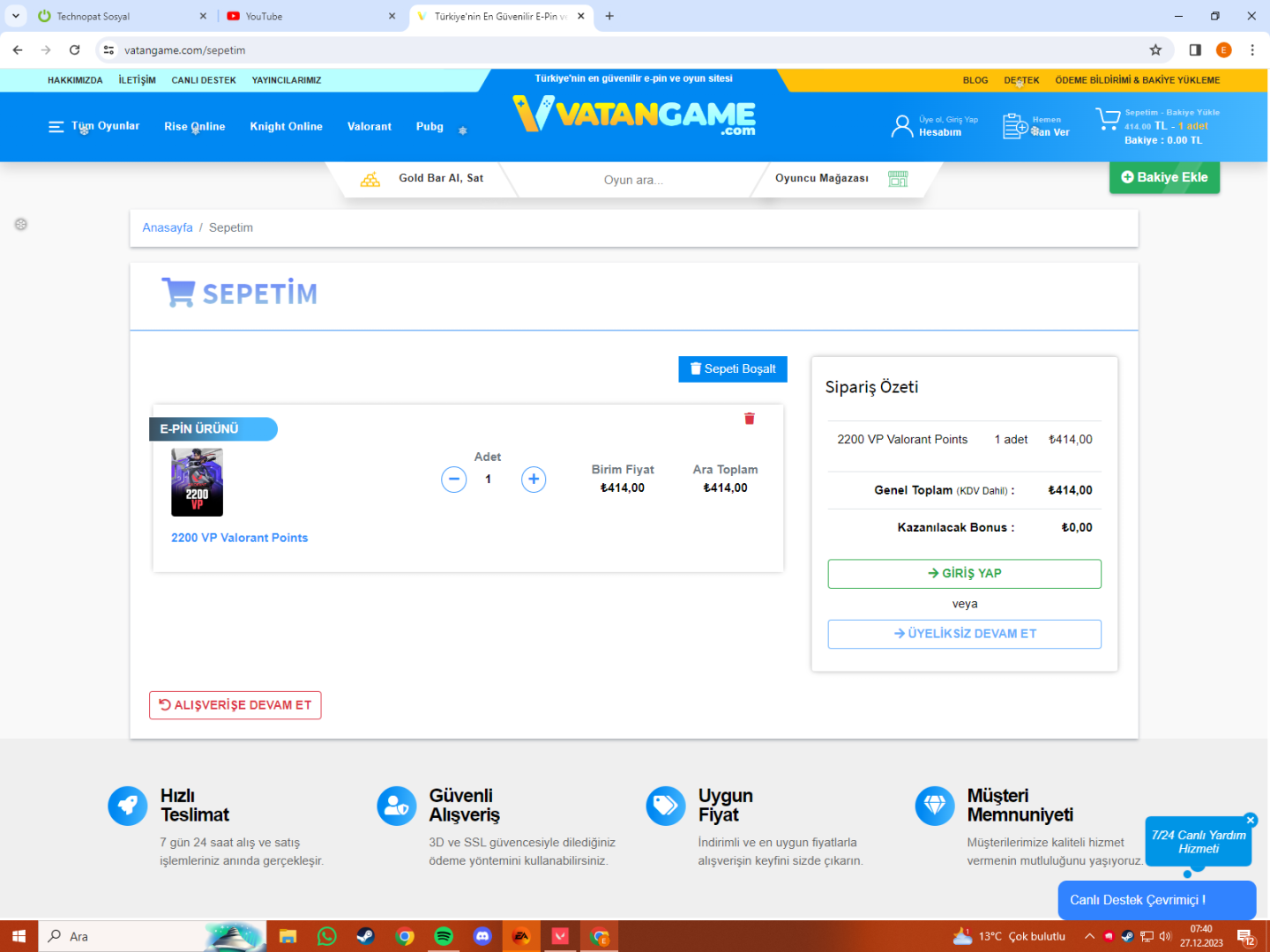Screen dimensions: 1270x952
Task: Open the Canlı Destek Çevrimiçi chat button
Action: pyautogui.click(x=1157, y=900)
